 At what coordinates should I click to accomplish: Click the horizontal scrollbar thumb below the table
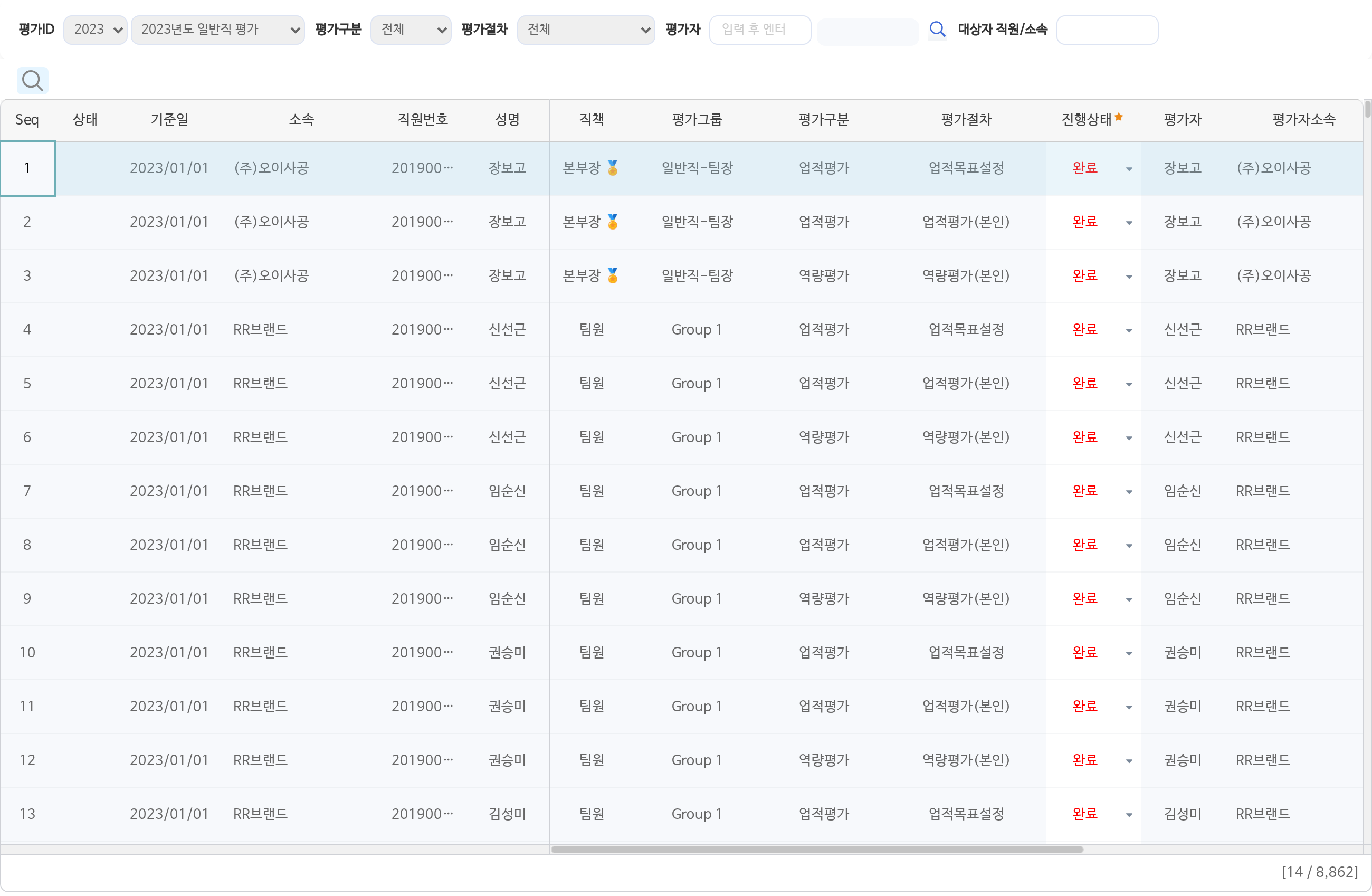pos(817,849)
